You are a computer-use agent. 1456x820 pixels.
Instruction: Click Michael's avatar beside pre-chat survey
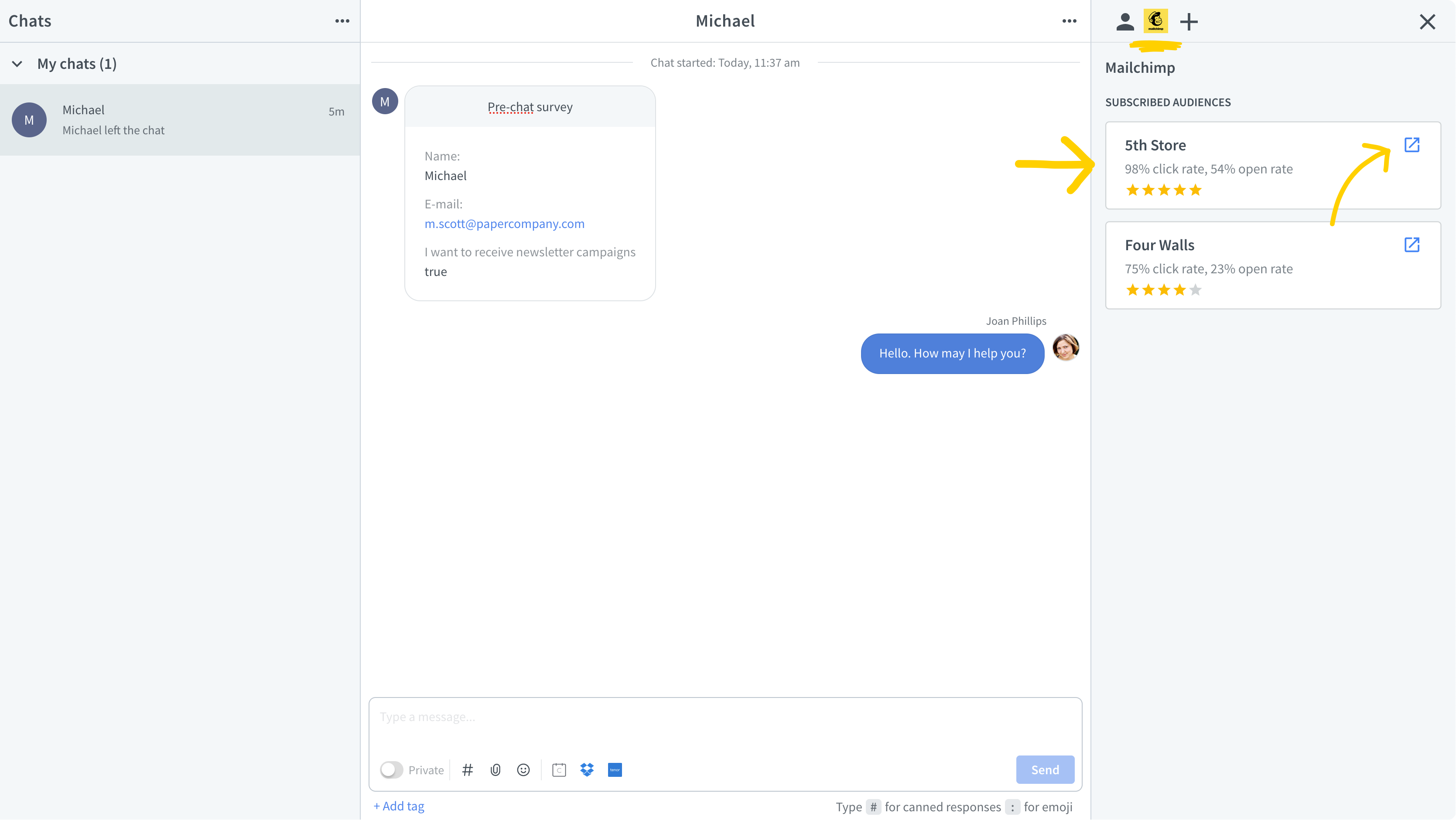[385, 102]
